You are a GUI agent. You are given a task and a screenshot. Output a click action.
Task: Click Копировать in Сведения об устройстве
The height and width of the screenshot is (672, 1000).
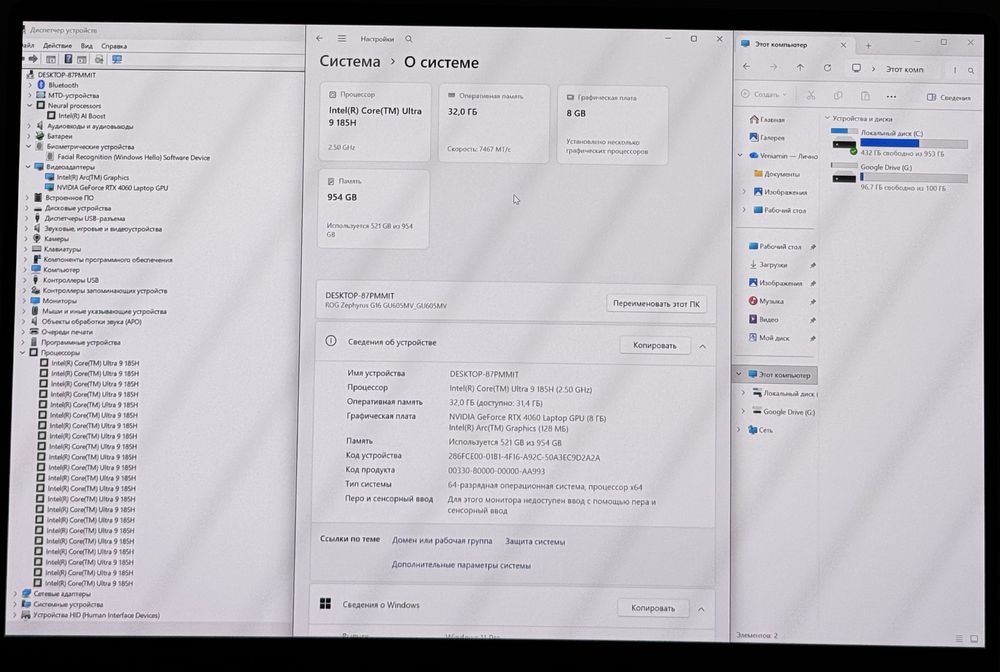tap(655, 346)
